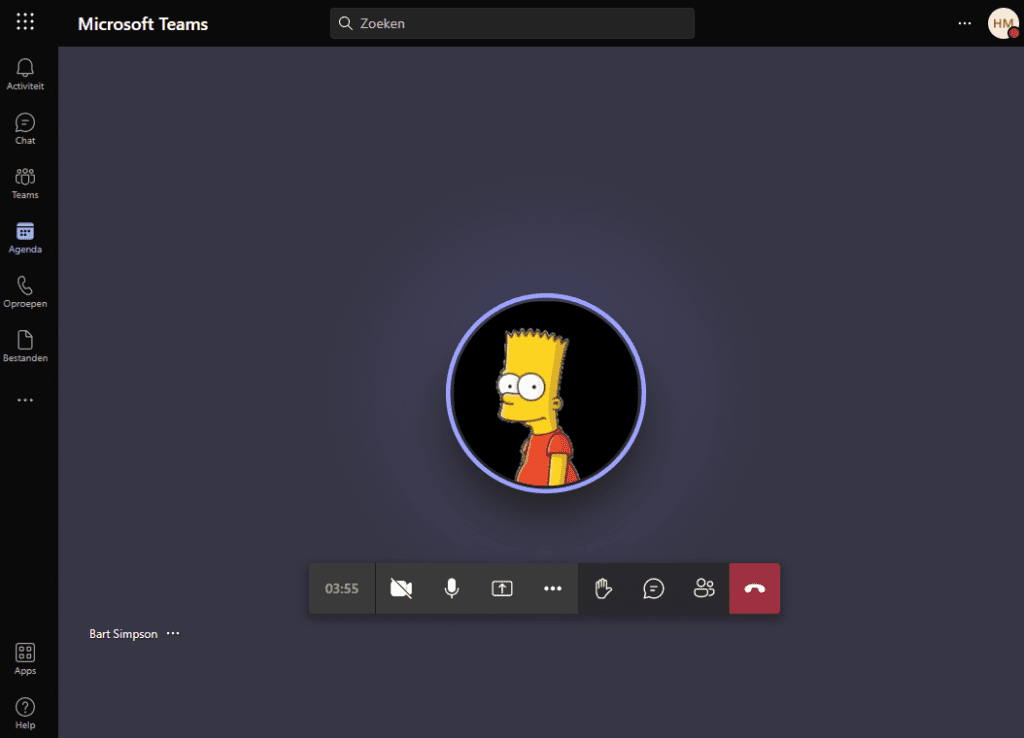Turn on the camera

pos(401,588)
